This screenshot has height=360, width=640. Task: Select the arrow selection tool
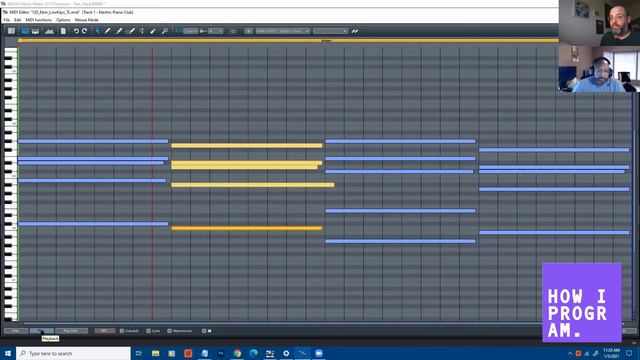(98, 31)
